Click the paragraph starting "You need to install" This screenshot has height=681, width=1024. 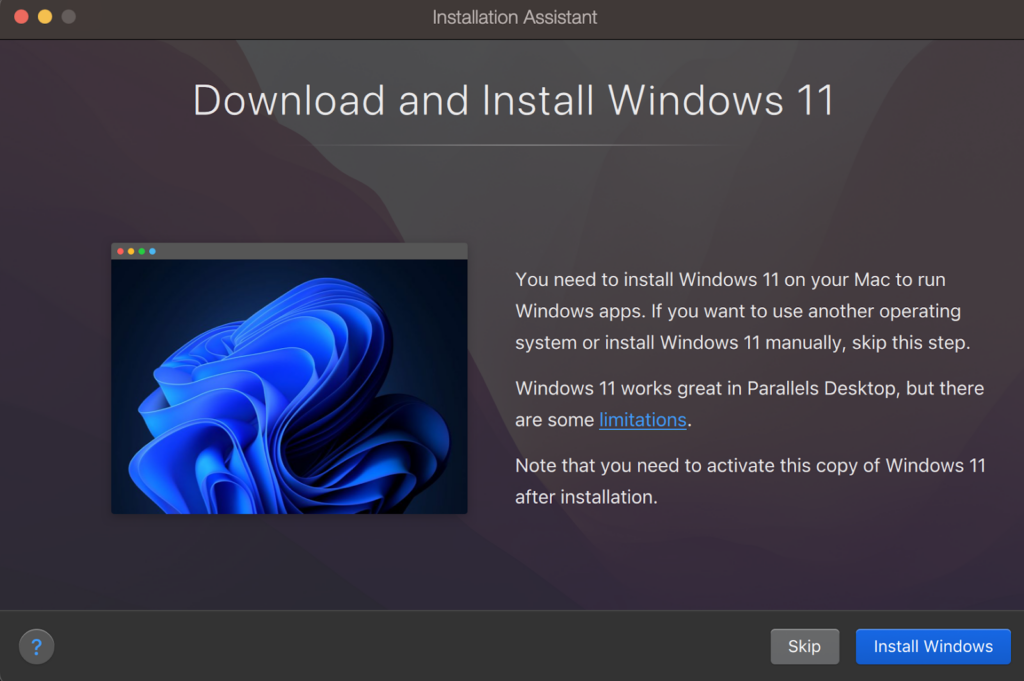(x=743, y=311)
